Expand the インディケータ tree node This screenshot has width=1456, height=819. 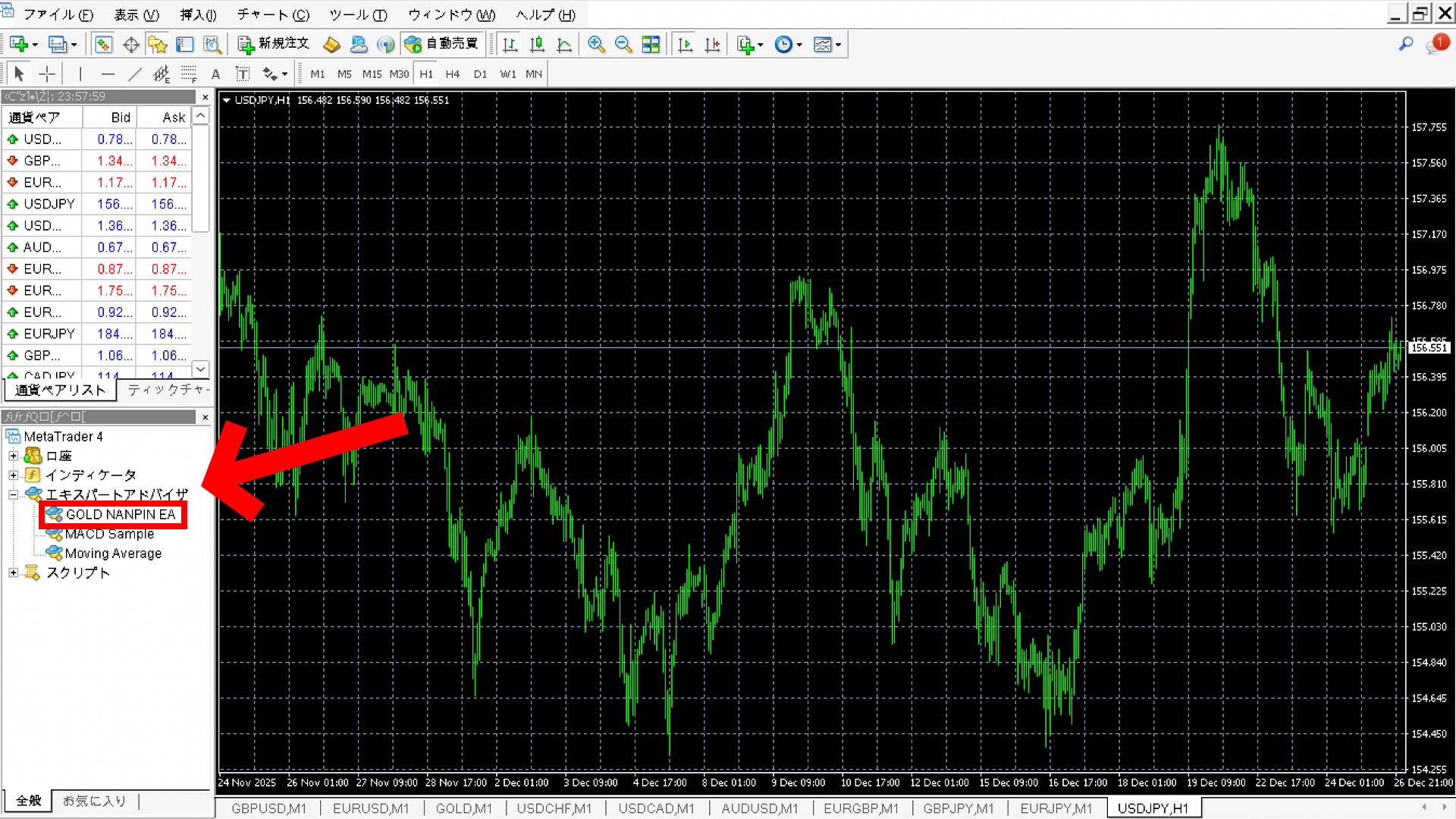(x=13, y=475)
